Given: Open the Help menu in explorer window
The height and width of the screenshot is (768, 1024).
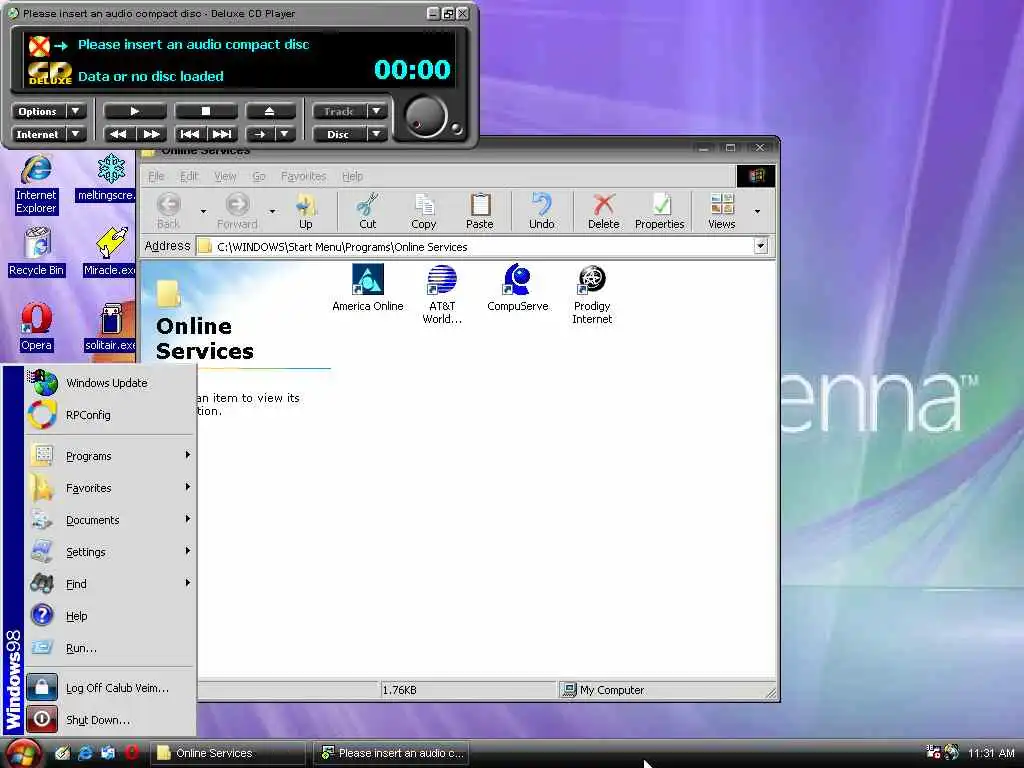Looking at the screenshot, I should tap(353, 176).
